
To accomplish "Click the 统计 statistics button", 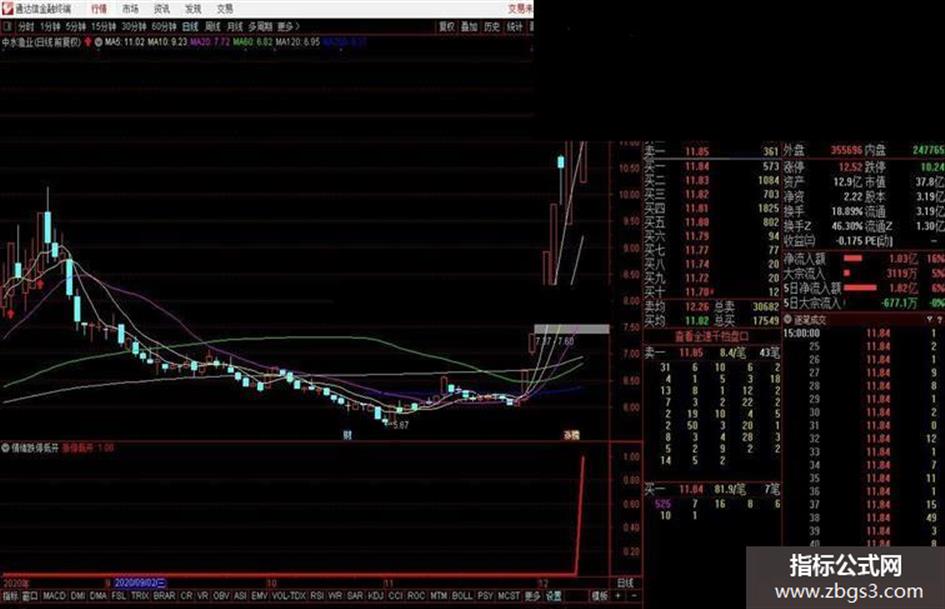I will [515, 27].
